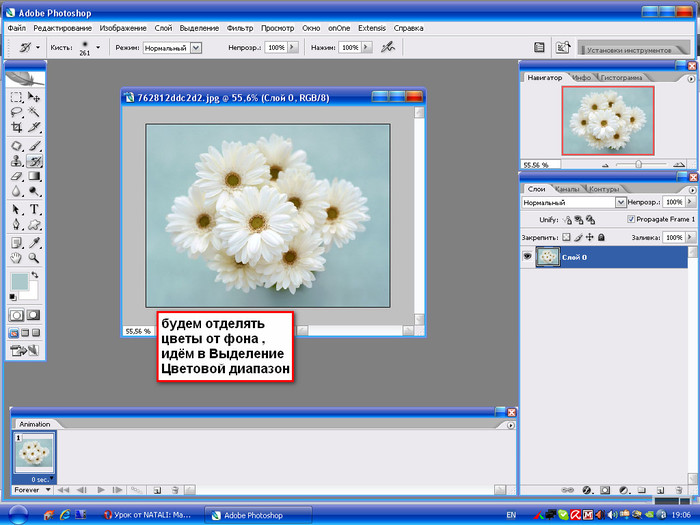This screenshot has width=700, height=525.
Task: Add layer mask from Layers panel
Action: [x=605, y=490]
